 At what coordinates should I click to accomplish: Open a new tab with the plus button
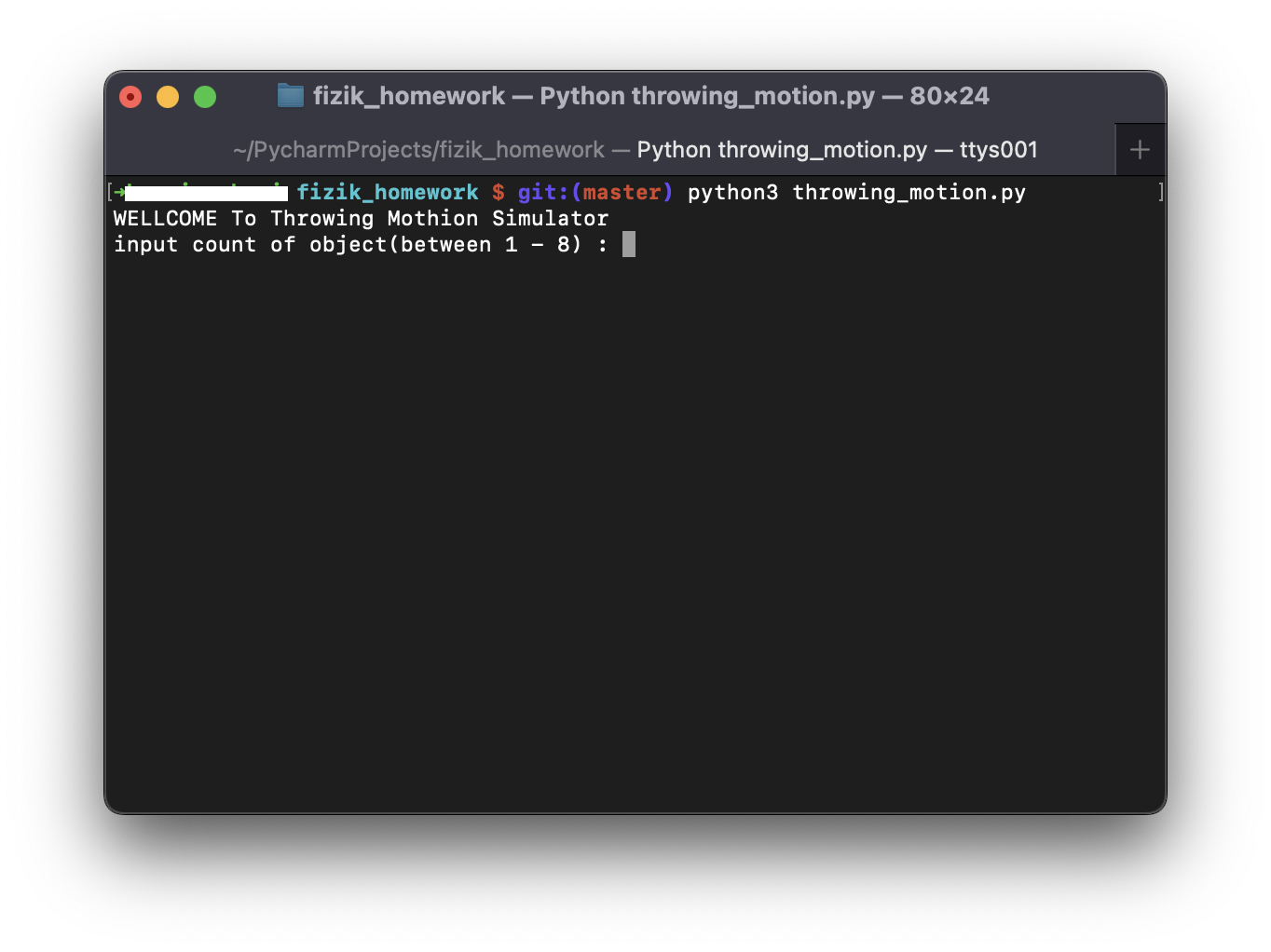point(1140,149)
